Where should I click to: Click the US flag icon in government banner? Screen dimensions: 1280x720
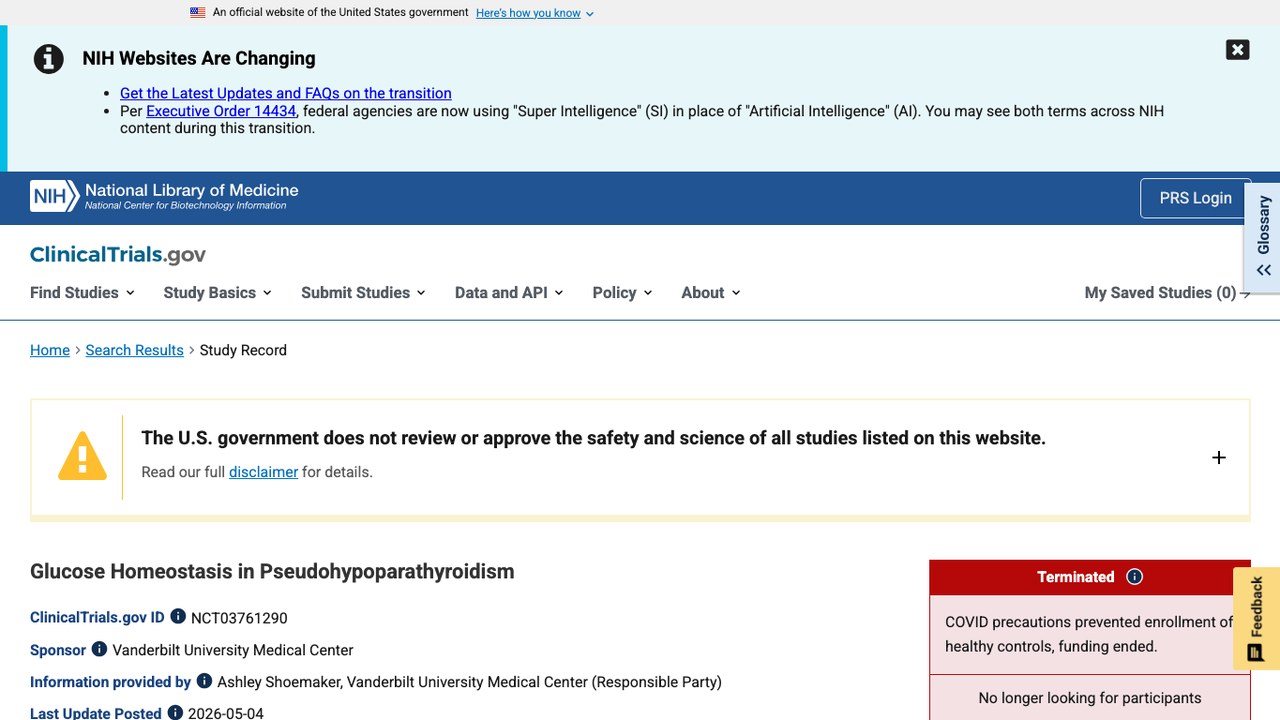[198, 13]
